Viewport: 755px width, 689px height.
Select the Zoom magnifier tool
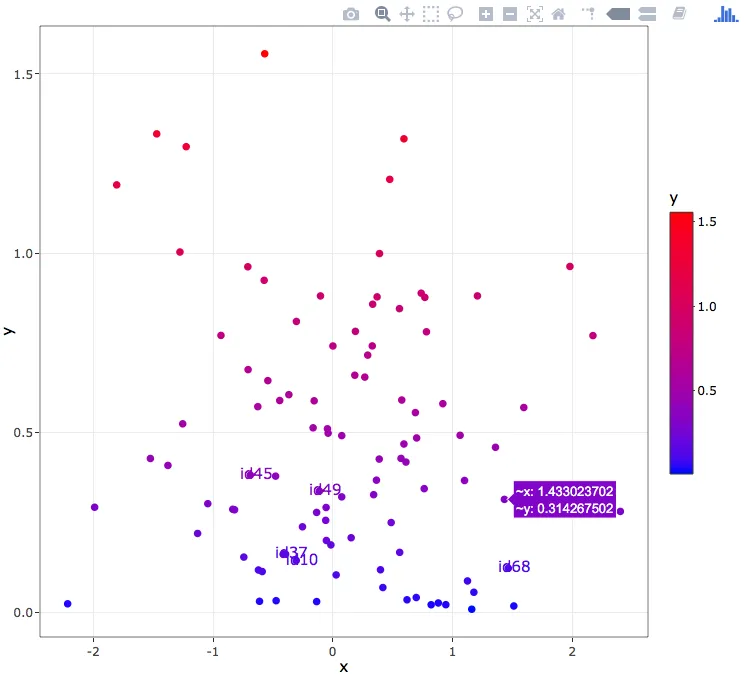382,14
